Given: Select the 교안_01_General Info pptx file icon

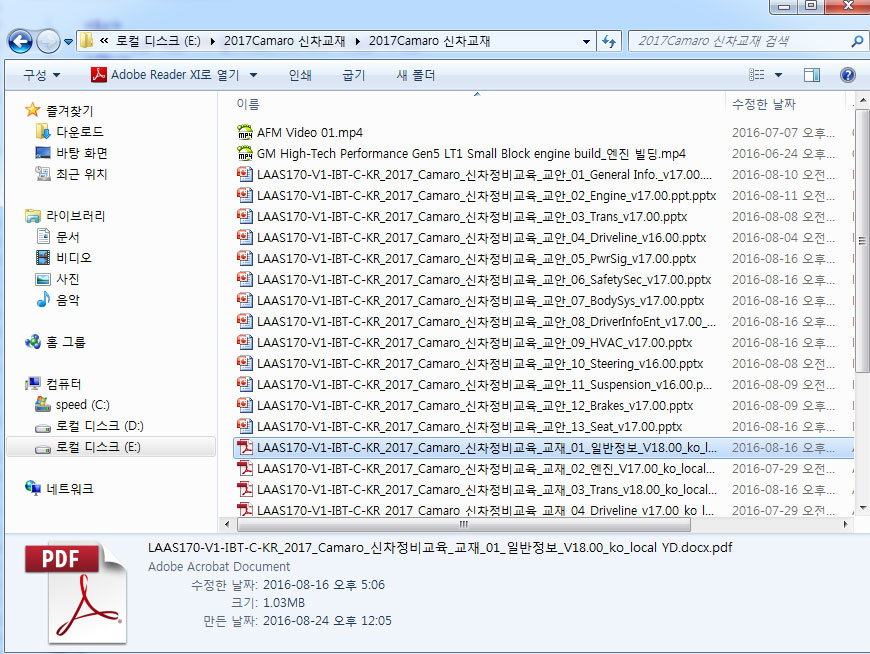Looking at the screenshot, I should click(245, 174).
